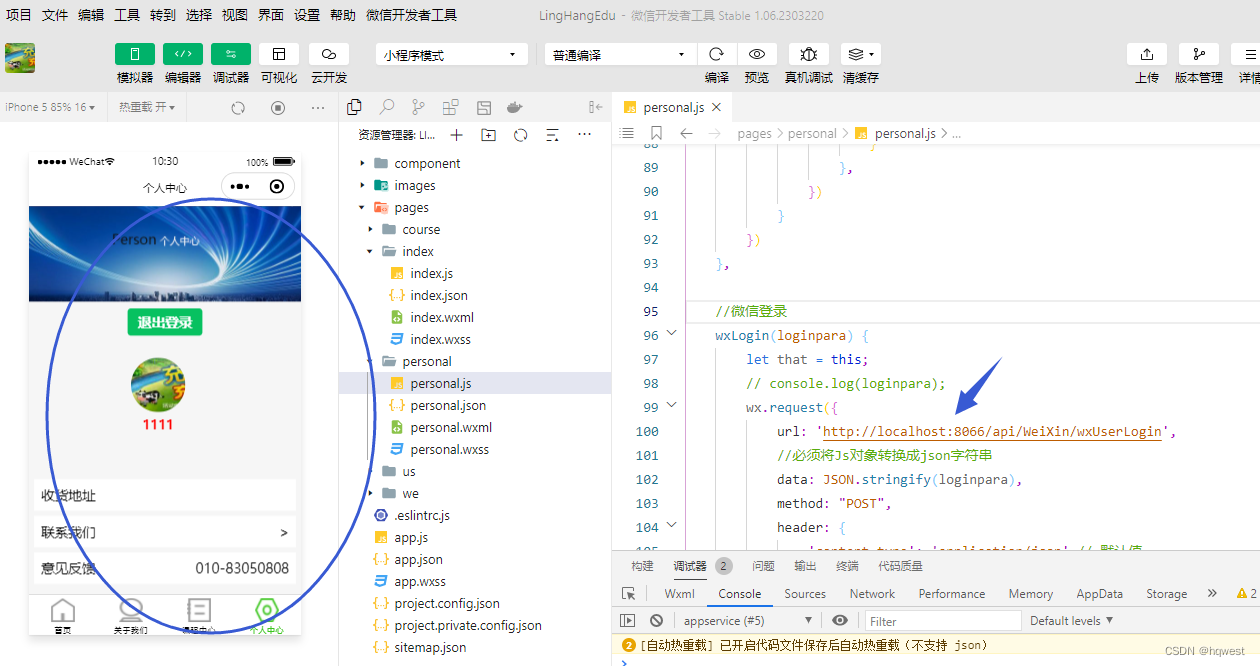
Task: Switch to the Network tab
Action: point(872,593)
